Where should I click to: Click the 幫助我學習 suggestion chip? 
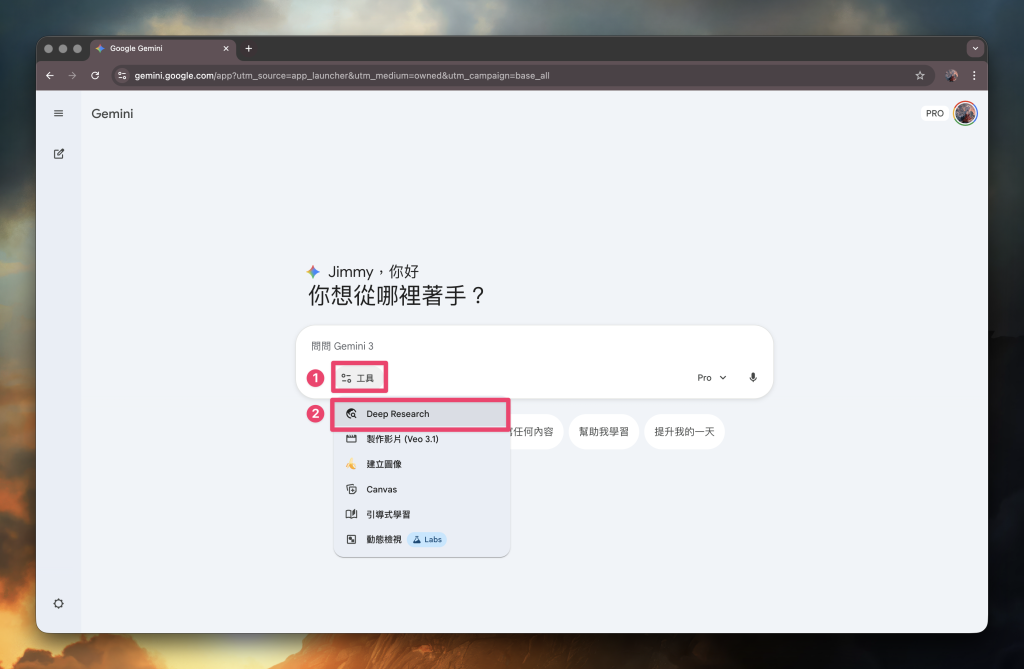(x=603, y=431)
